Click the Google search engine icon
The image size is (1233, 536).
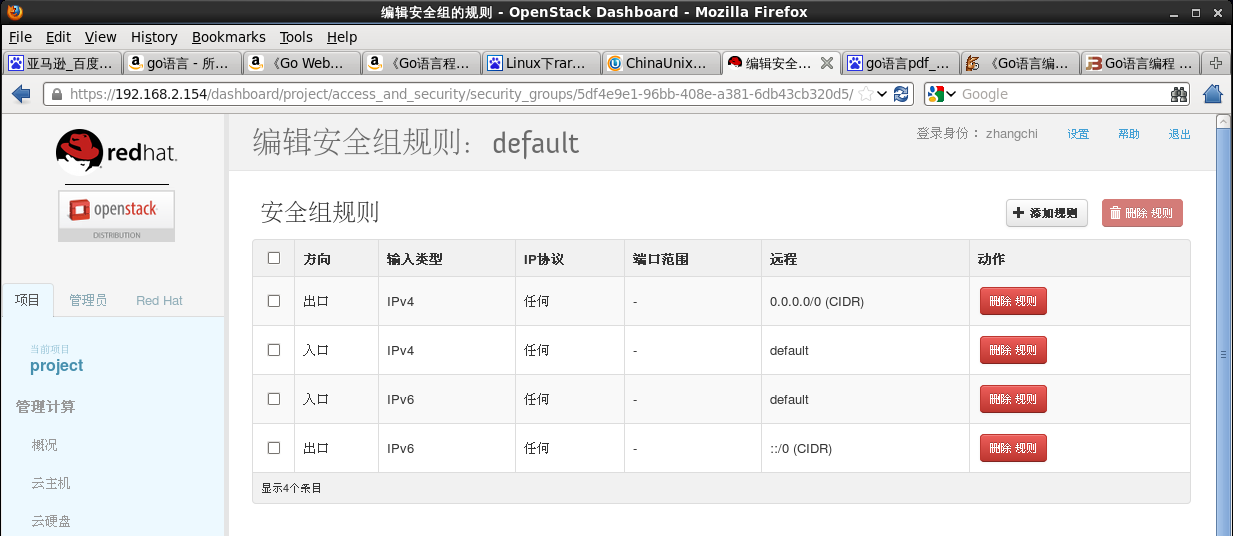tap(935, 94)
